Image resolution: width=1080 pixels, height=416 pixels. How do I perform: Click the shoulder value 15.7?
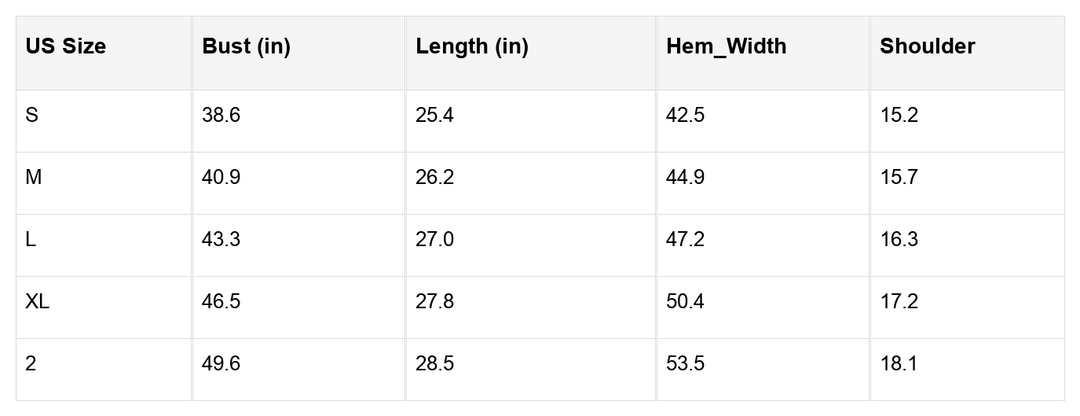coord(899,177)
